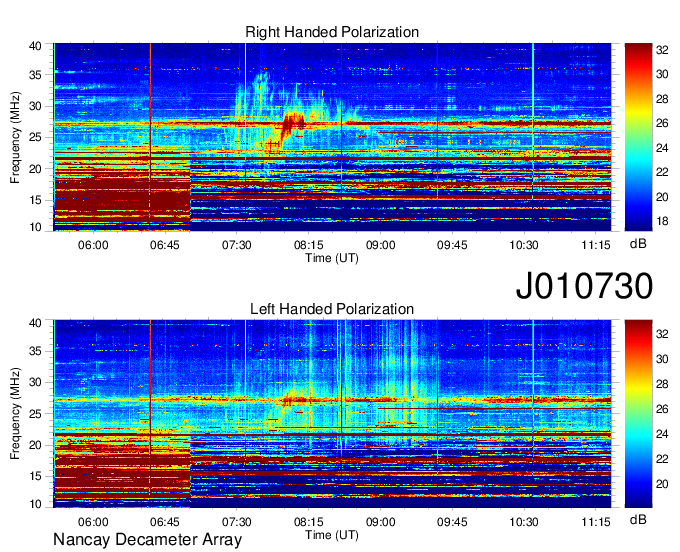Click the dB unit label of the upper colorbar
680x552 pixels.
click(638, 244)
